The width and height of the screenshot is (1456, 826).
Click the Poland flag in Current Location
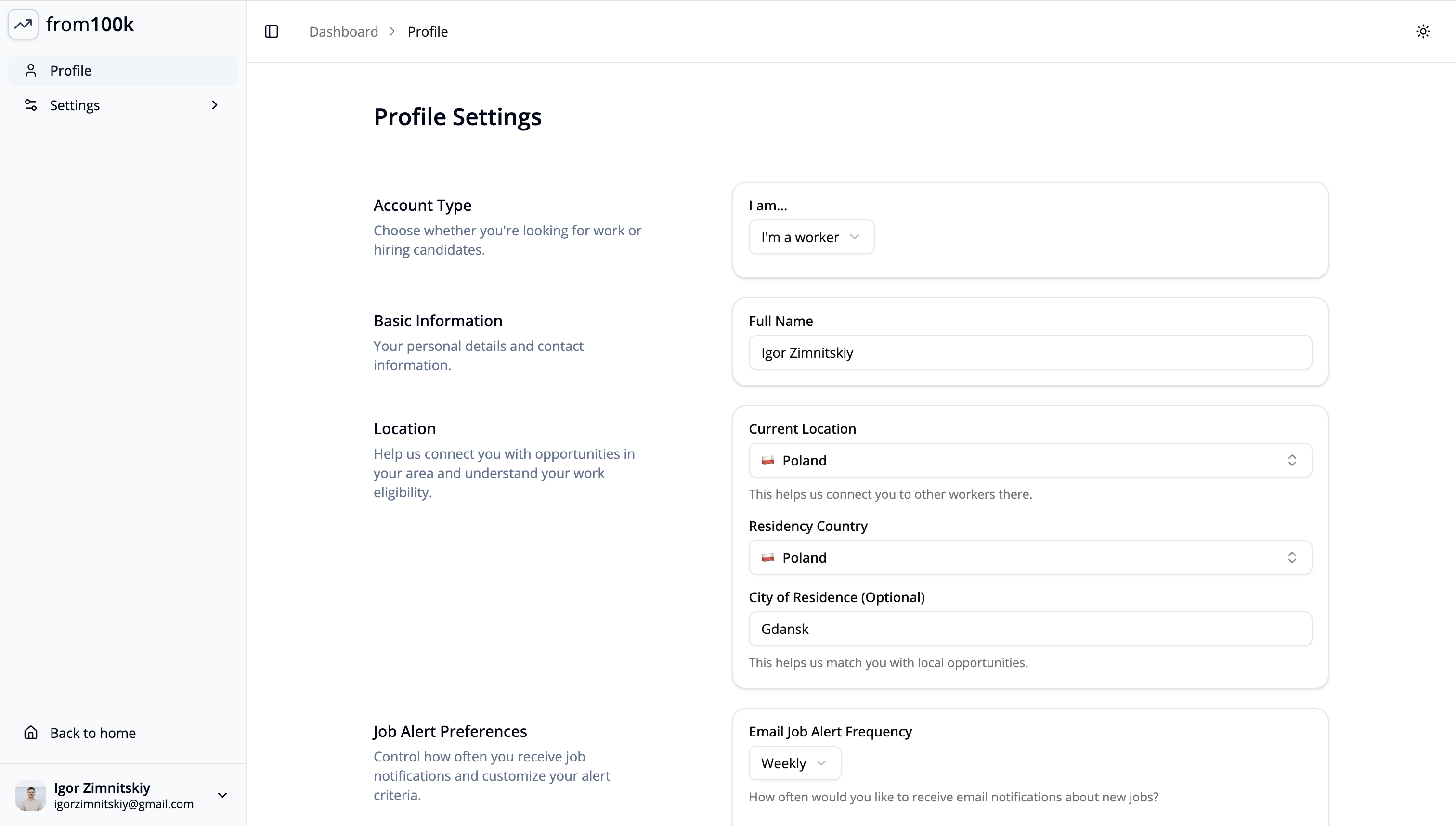(x=767, y=460)
